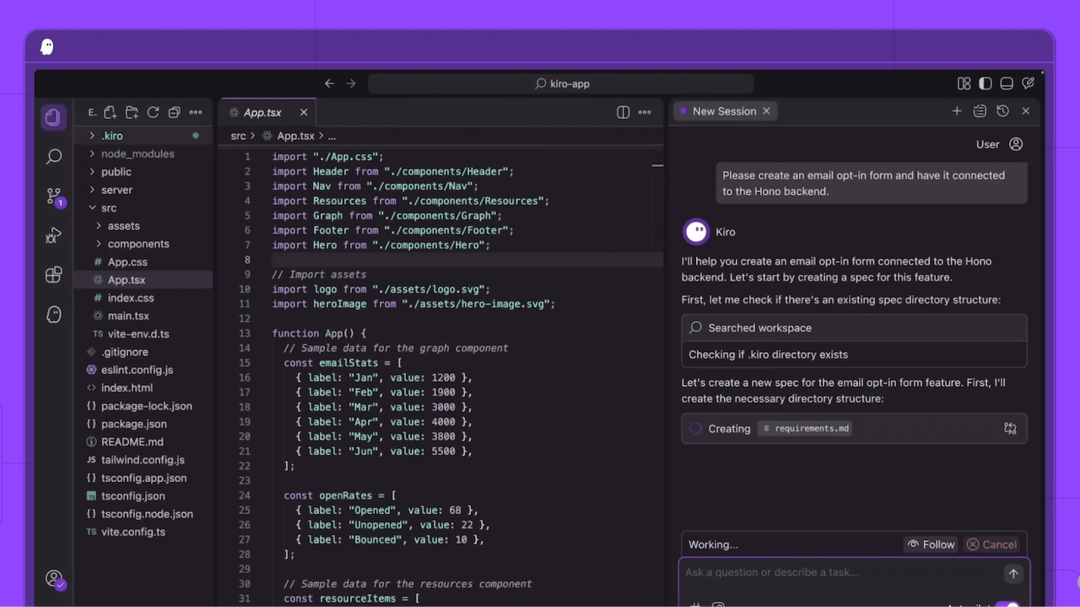Refresh the file explorer
Image resolution: width=1080 pixels, height=607 pixels.
153,112
